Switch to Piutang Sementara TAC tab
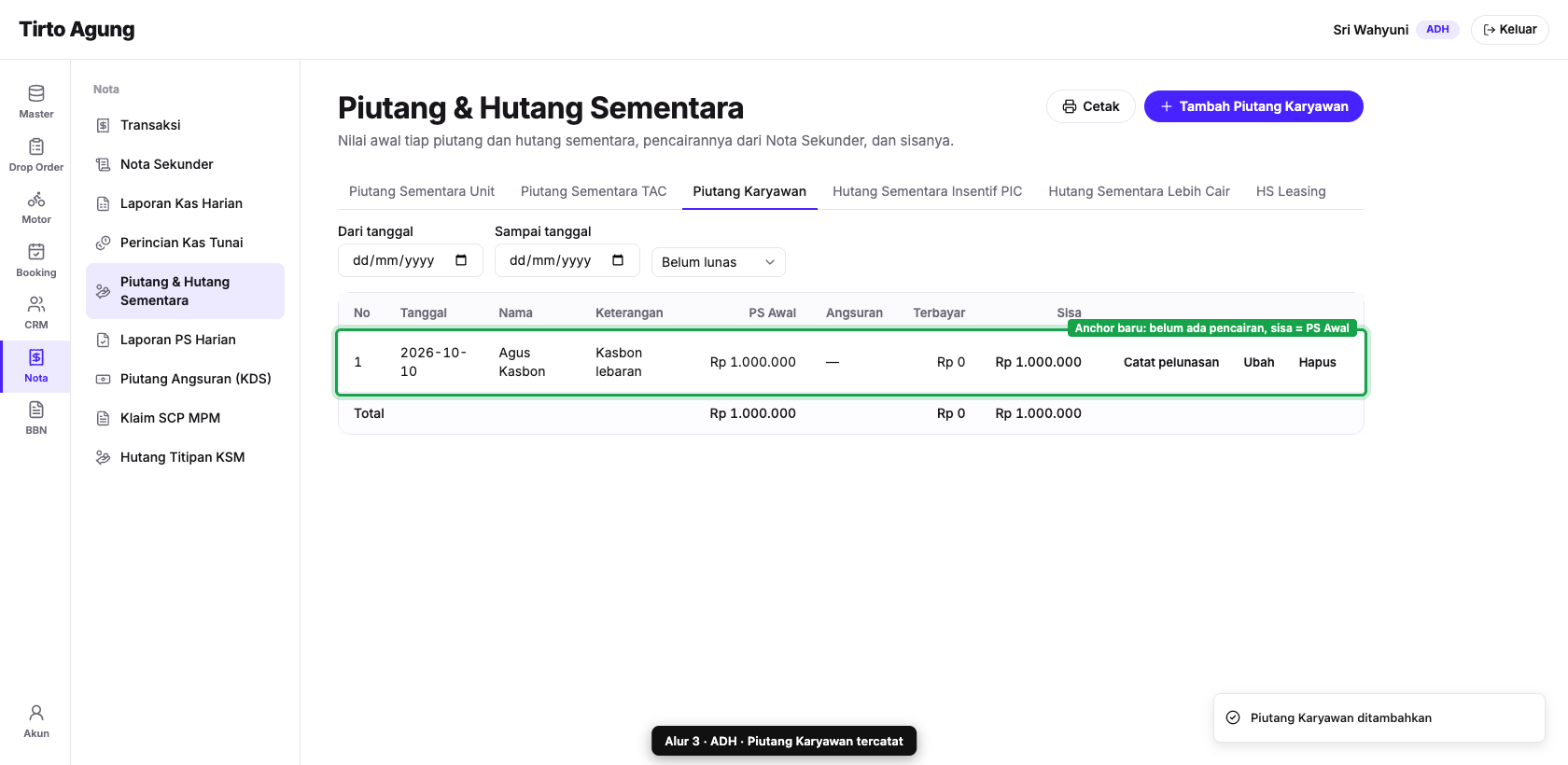The width and height of the screenshot is (1568, 765). point(594,191)
